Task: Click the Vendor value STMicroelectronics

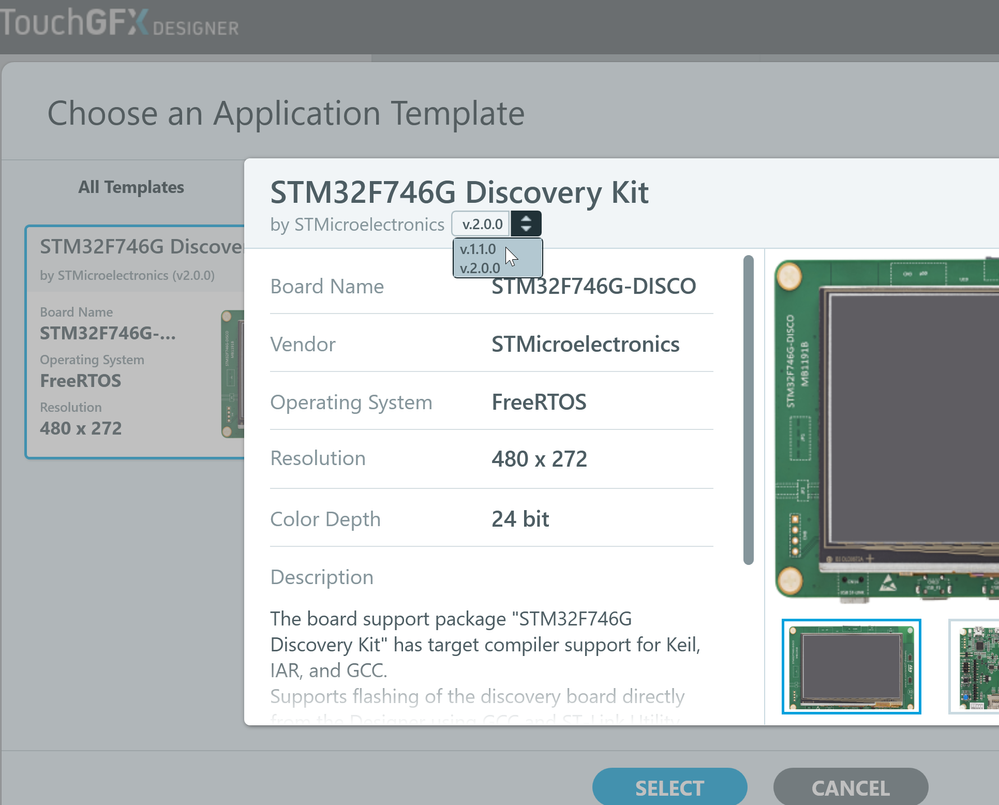Action: 586,345
